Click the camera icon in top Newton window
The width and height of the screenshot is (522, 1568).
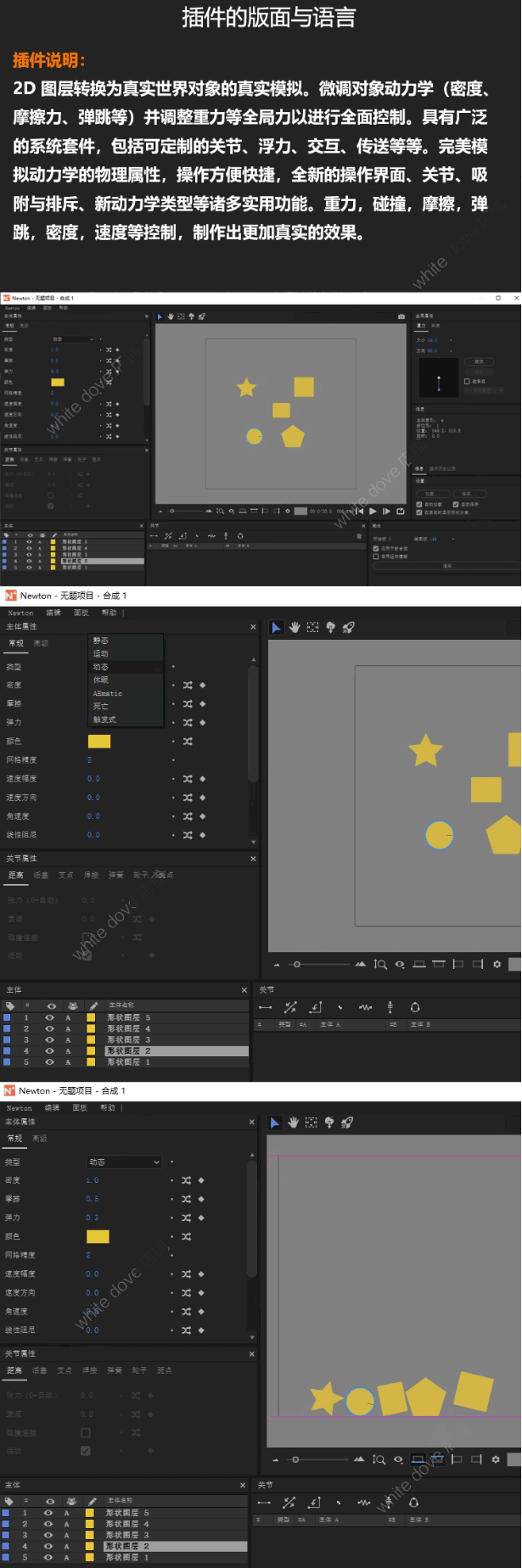click(x=401, y=316)
